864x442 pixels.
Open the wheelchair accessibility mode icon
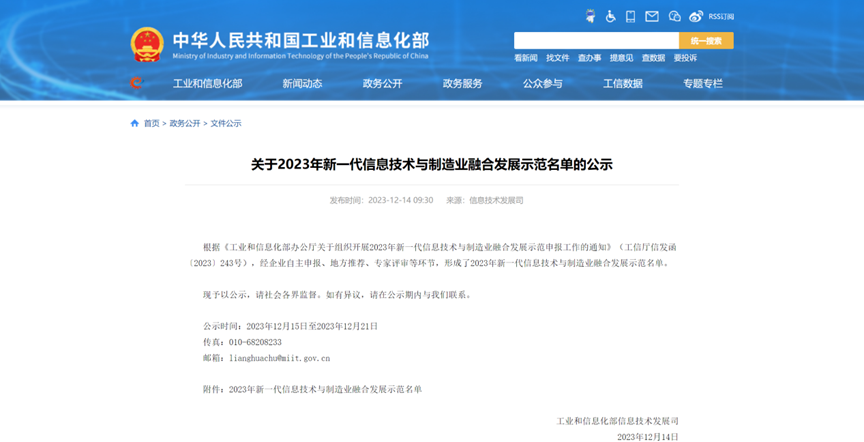click(610, 16)
